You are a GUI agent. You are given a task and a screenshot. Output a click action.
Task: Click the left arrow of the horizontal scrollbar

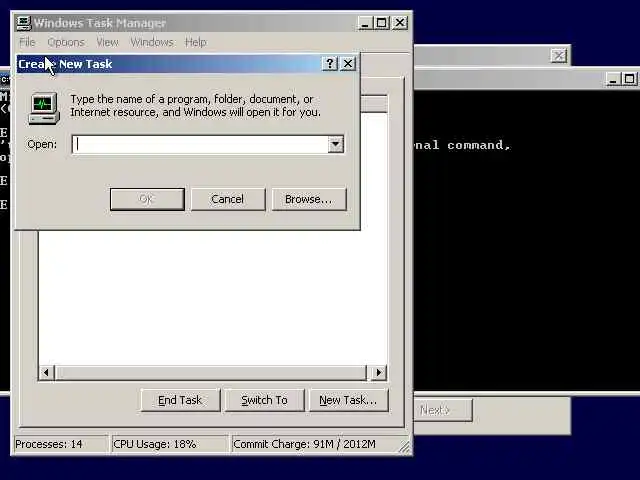click(46, 372)
